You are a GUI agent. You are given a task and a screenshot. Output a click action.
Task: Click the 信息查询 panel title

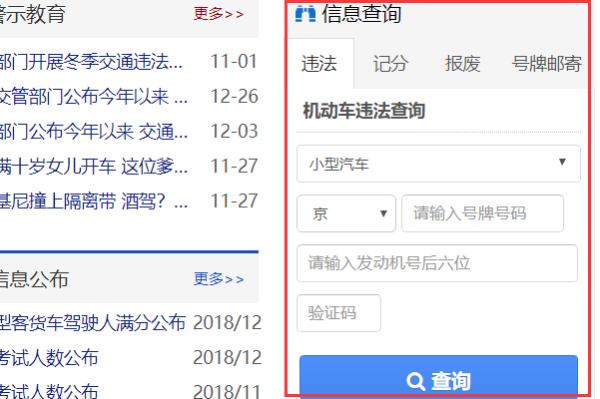pyautogui.click(x=361, y=14)
